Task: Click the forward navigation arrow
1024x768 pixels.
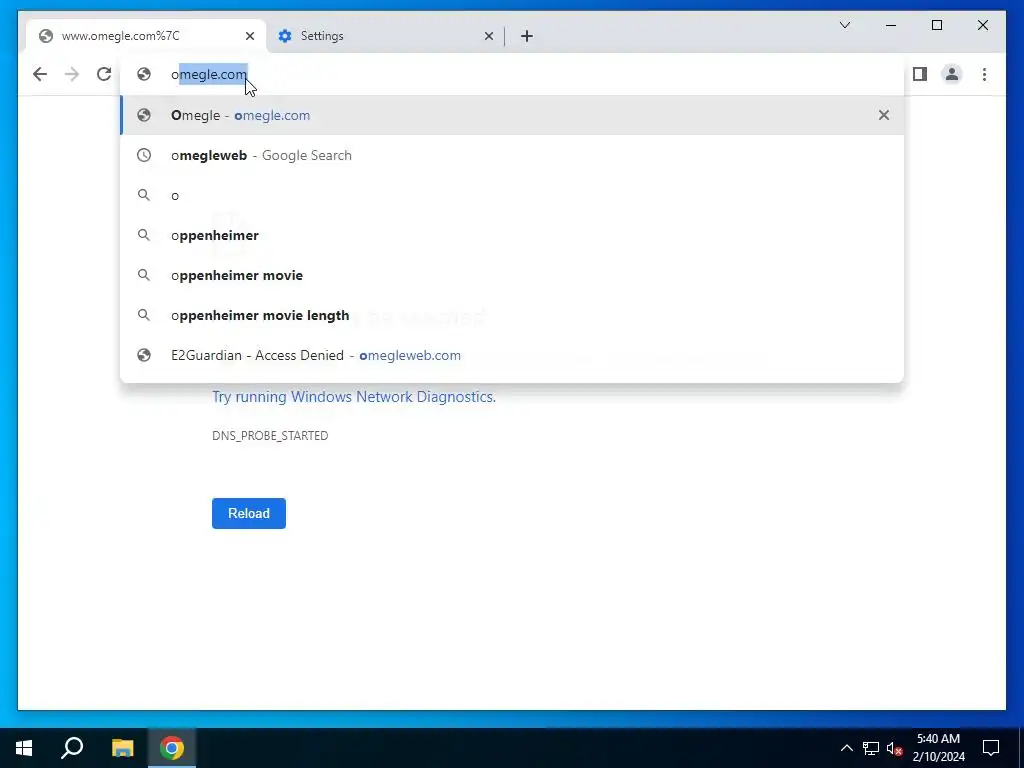Action: coord(72,74)
